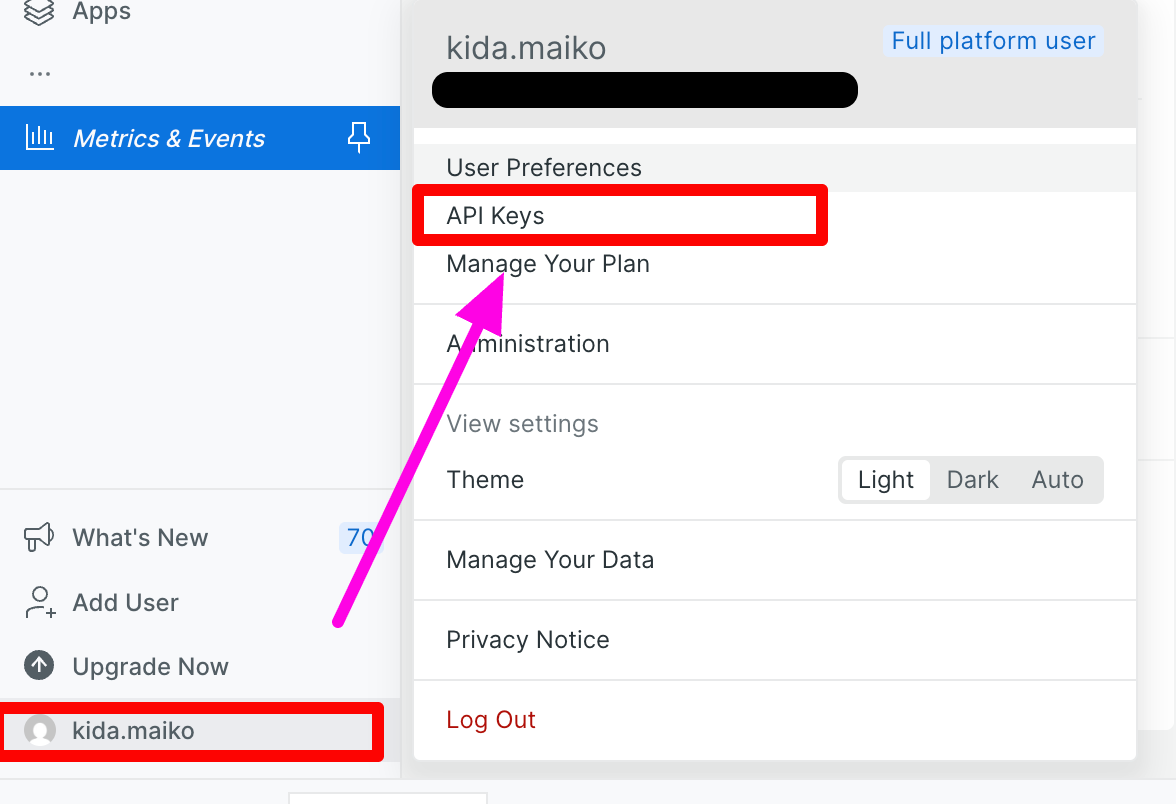Click the Add User person icon
The image size is (1176, 804).
[x=40, y=602]
